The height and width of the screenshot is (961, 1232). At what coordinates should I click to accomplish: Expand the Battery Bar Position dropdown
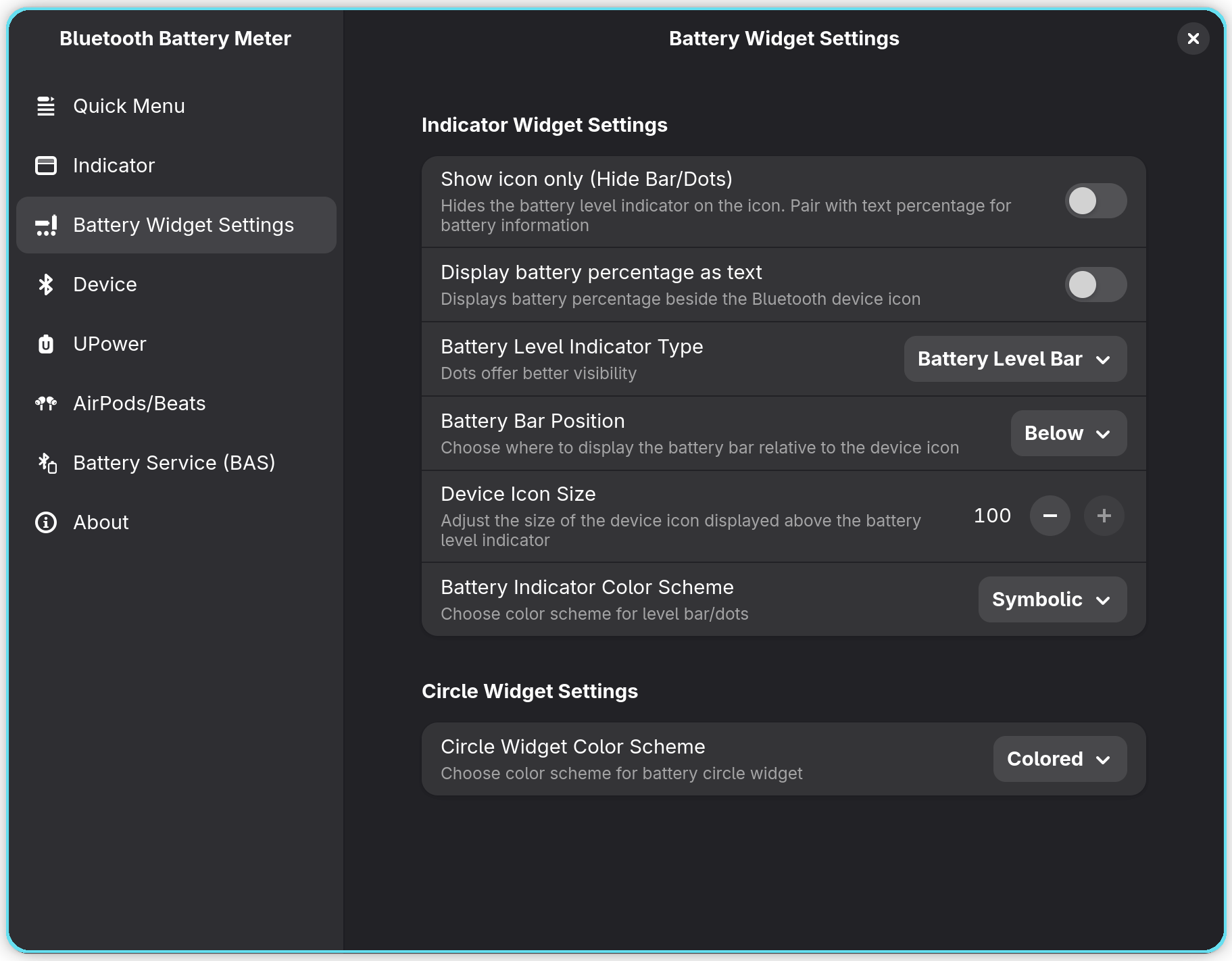pos(1068,433)
